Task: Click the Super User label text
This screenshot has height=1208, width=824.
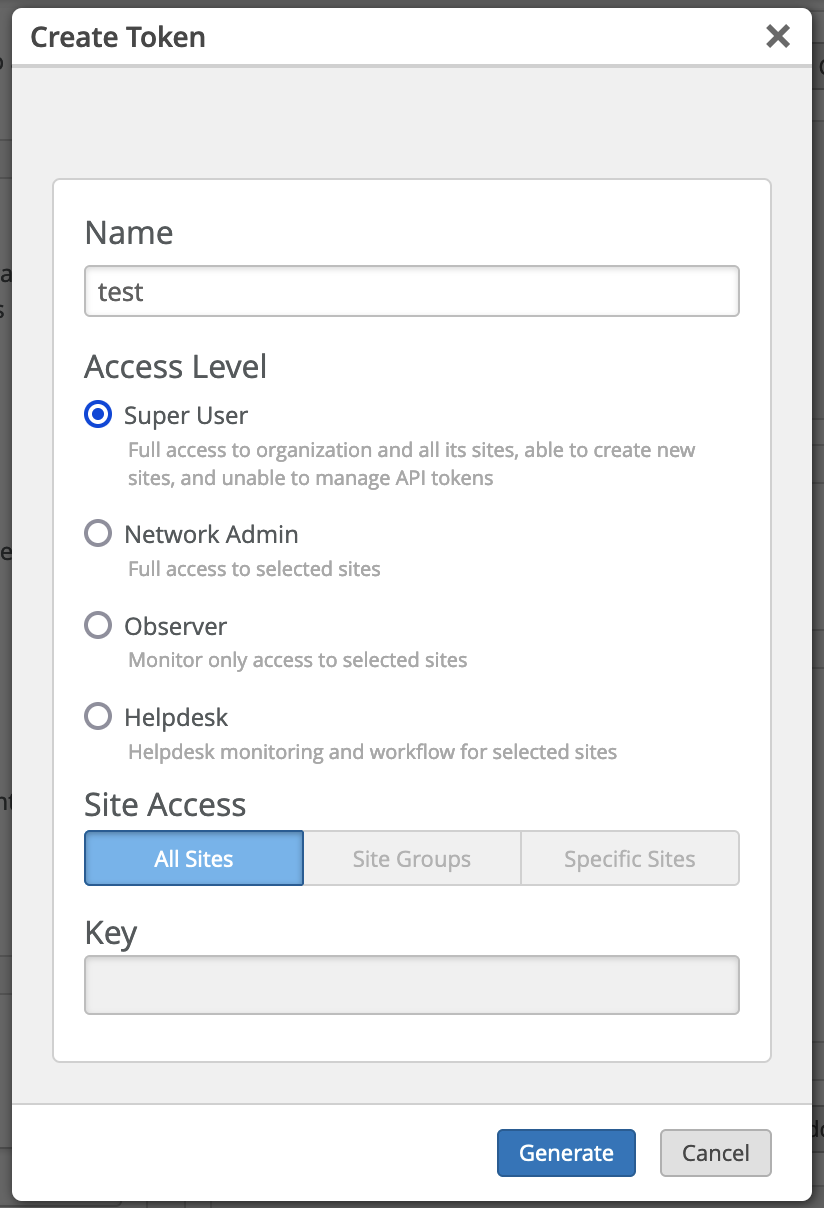Action: [x=186, y=415]
